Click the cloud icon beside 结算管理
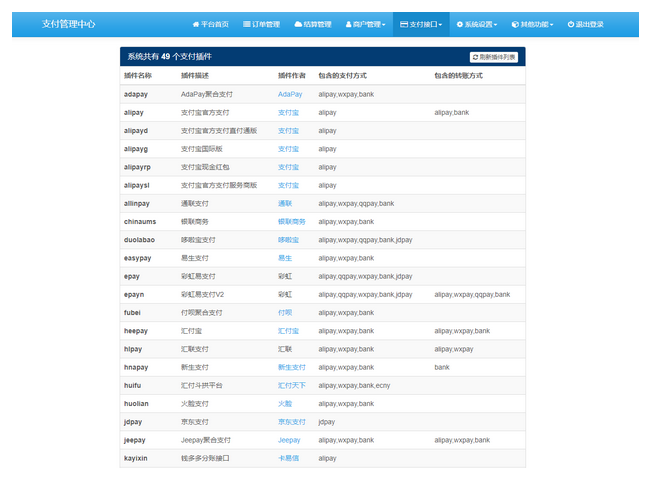651x485 pixels. 298,24
